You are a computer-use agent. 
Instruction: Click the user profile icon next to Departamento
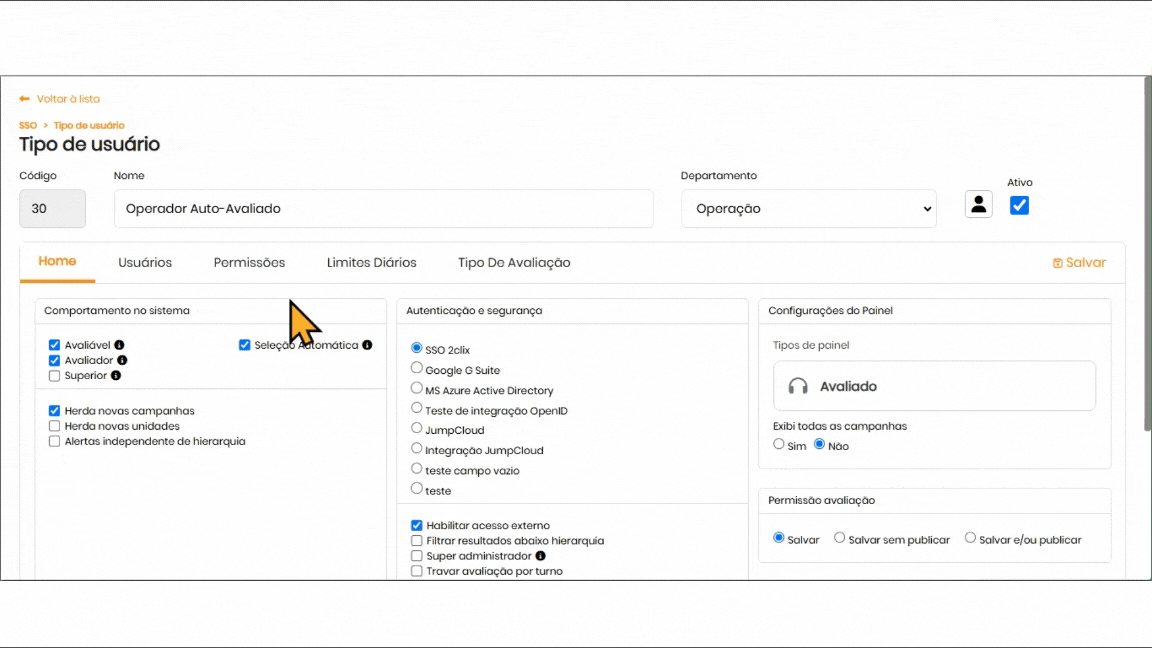978,204
